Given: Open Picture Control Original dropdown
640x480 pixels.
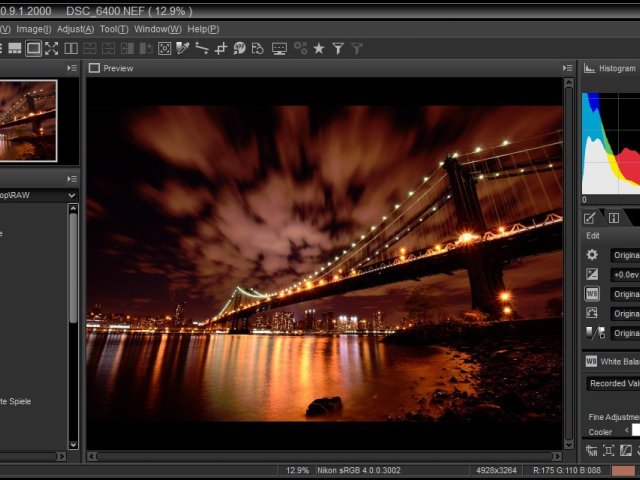Looking at the screenshot, I should (x=625, y=255).
